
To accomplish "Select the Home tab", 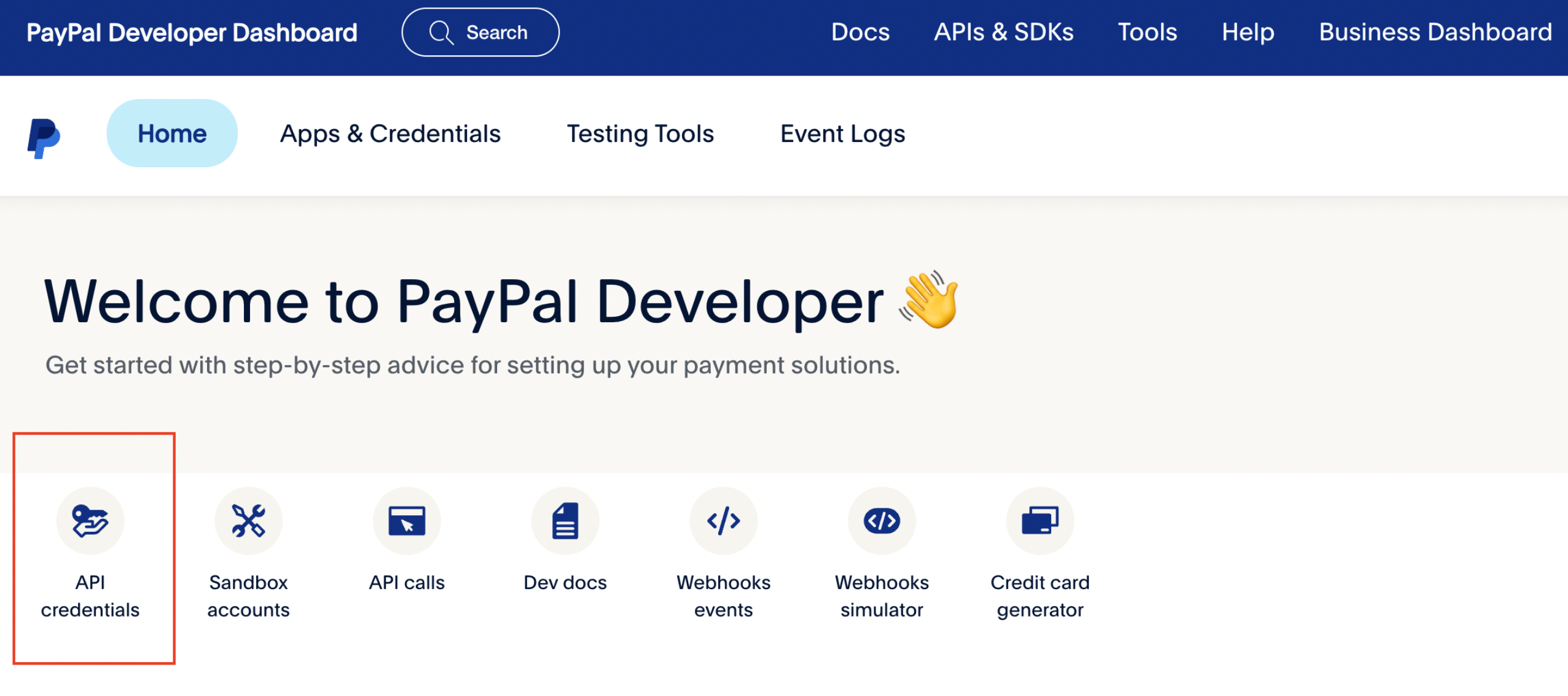I will (x=172, y=133).
